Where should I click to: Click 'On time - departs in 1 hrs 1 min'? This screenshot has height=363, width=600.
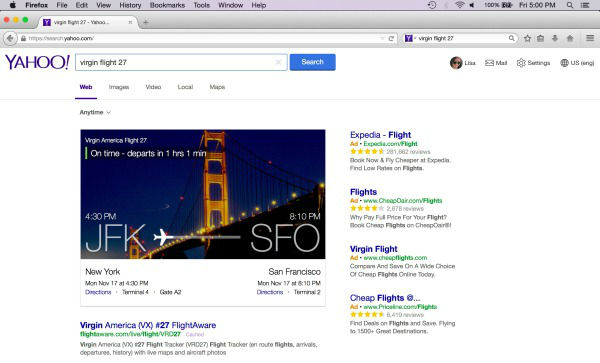[148, 153]
